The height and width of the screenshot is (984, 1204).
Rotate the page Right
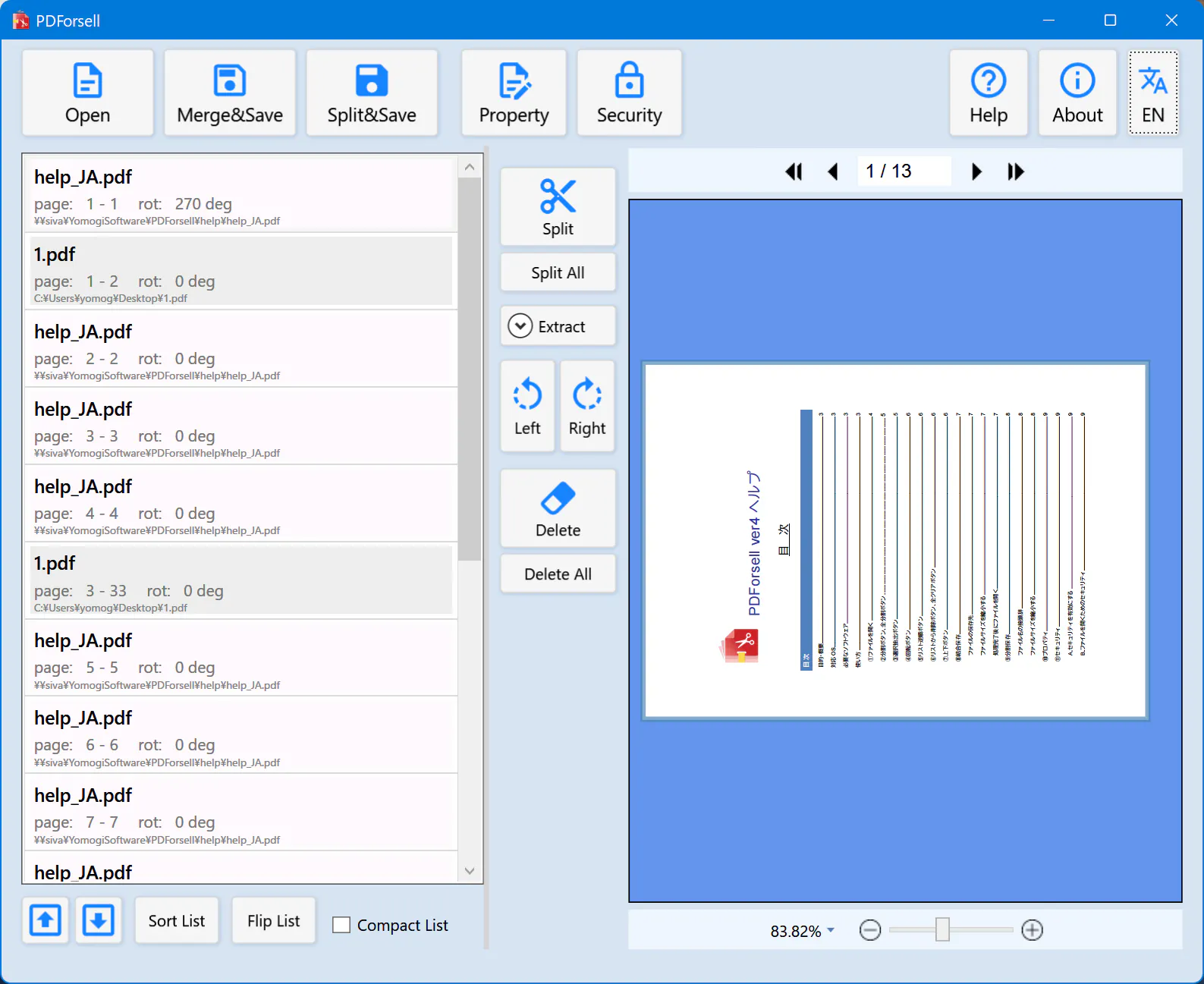[x=587, y=407]
